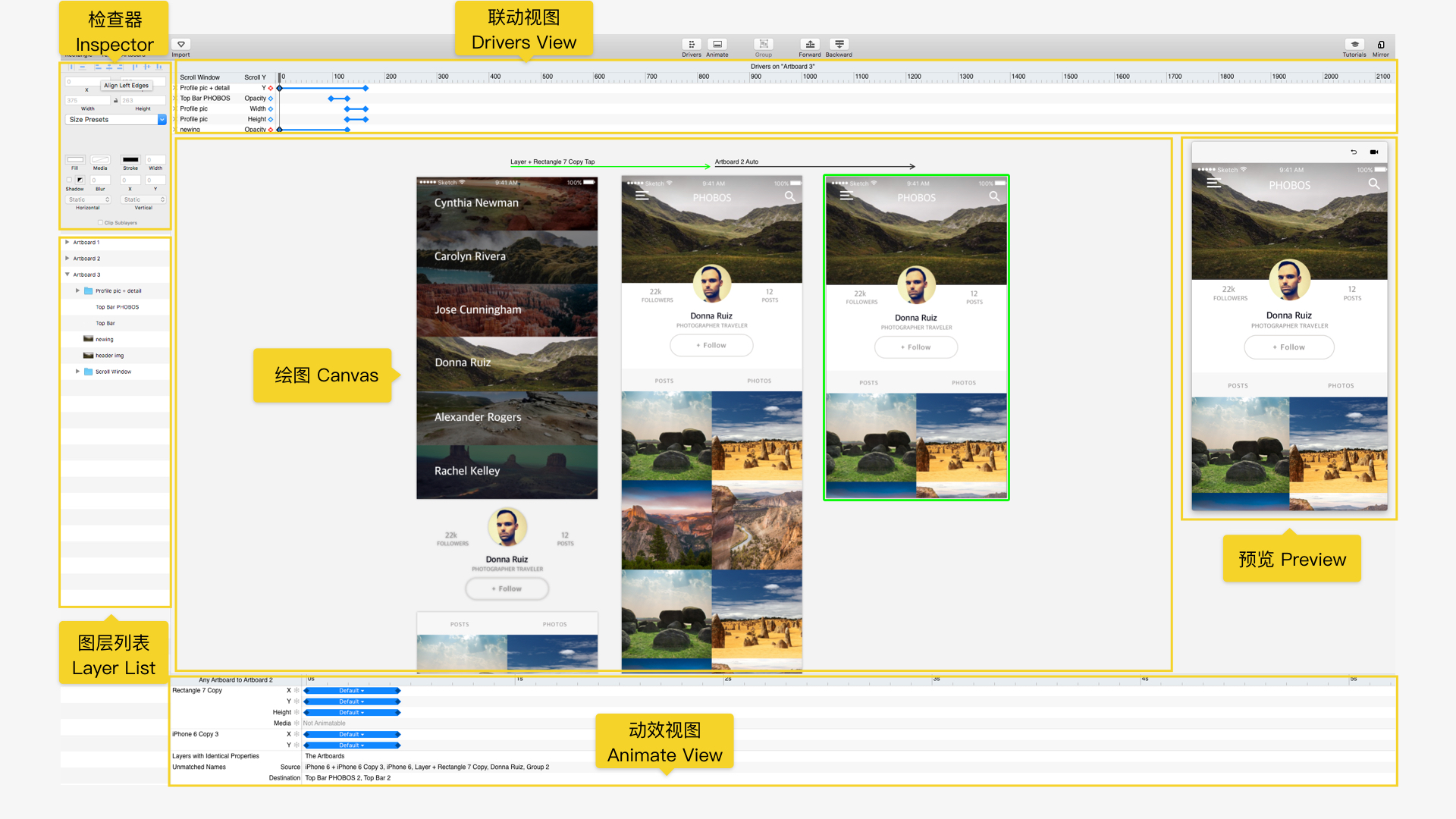Click the Top Bar PHOBOS layer
Screen dimensions: 1456x819
pos(117,307)
